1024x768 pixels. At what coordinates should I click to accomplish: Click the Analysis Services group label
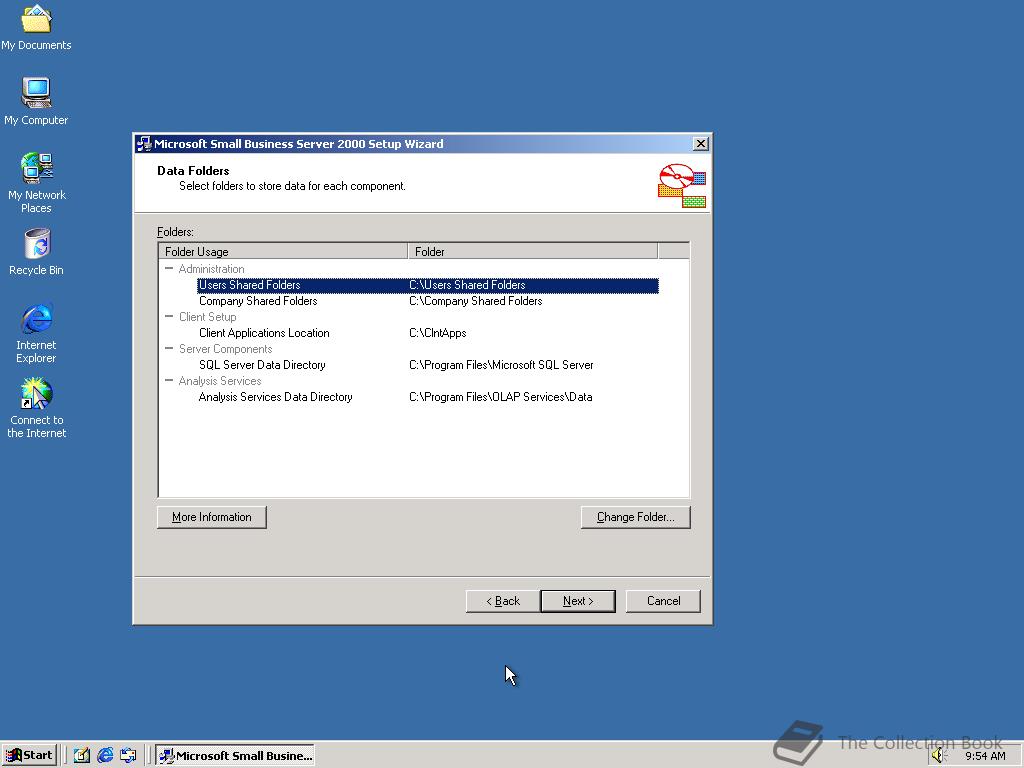coord(220,381)
